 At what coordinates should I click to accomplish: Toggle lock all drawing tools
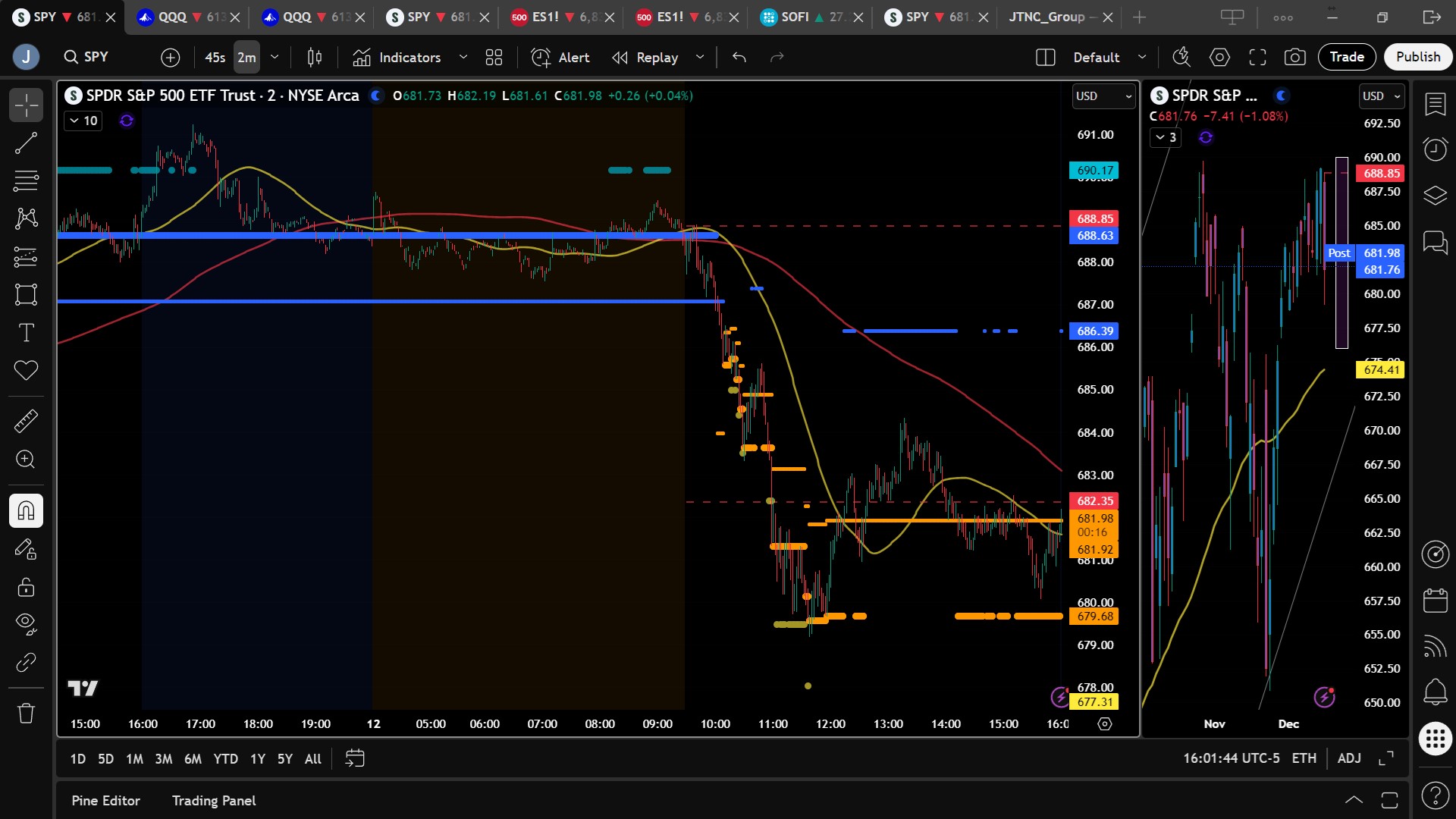click(26, 587)
